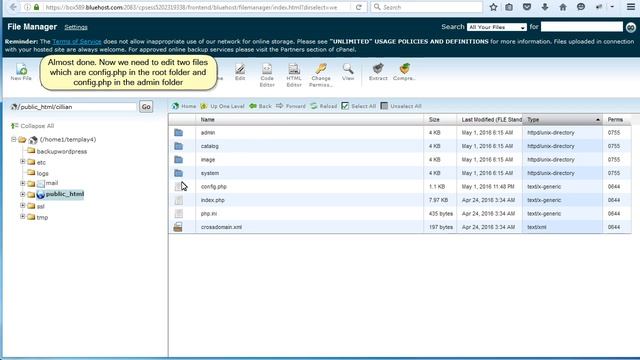
Task: Click the catalog folder icon
Action: coord(178,146)
